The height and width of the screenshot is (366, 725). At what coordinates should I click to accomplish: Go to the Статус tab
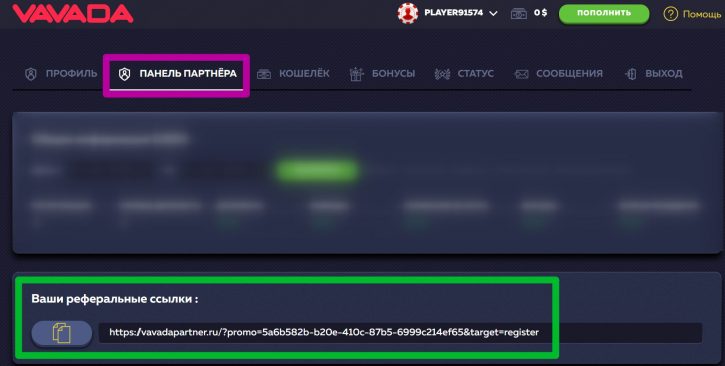(464, 73)
